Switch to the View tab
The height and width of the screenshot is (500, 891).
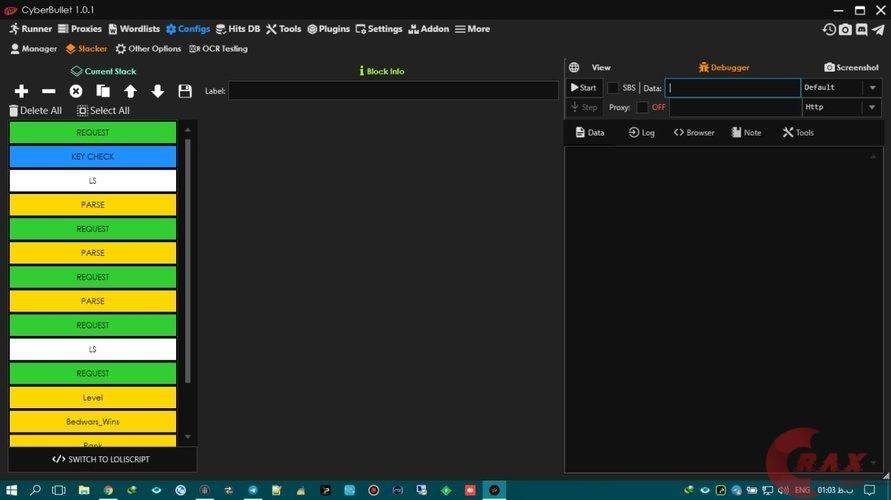[601, 67]
